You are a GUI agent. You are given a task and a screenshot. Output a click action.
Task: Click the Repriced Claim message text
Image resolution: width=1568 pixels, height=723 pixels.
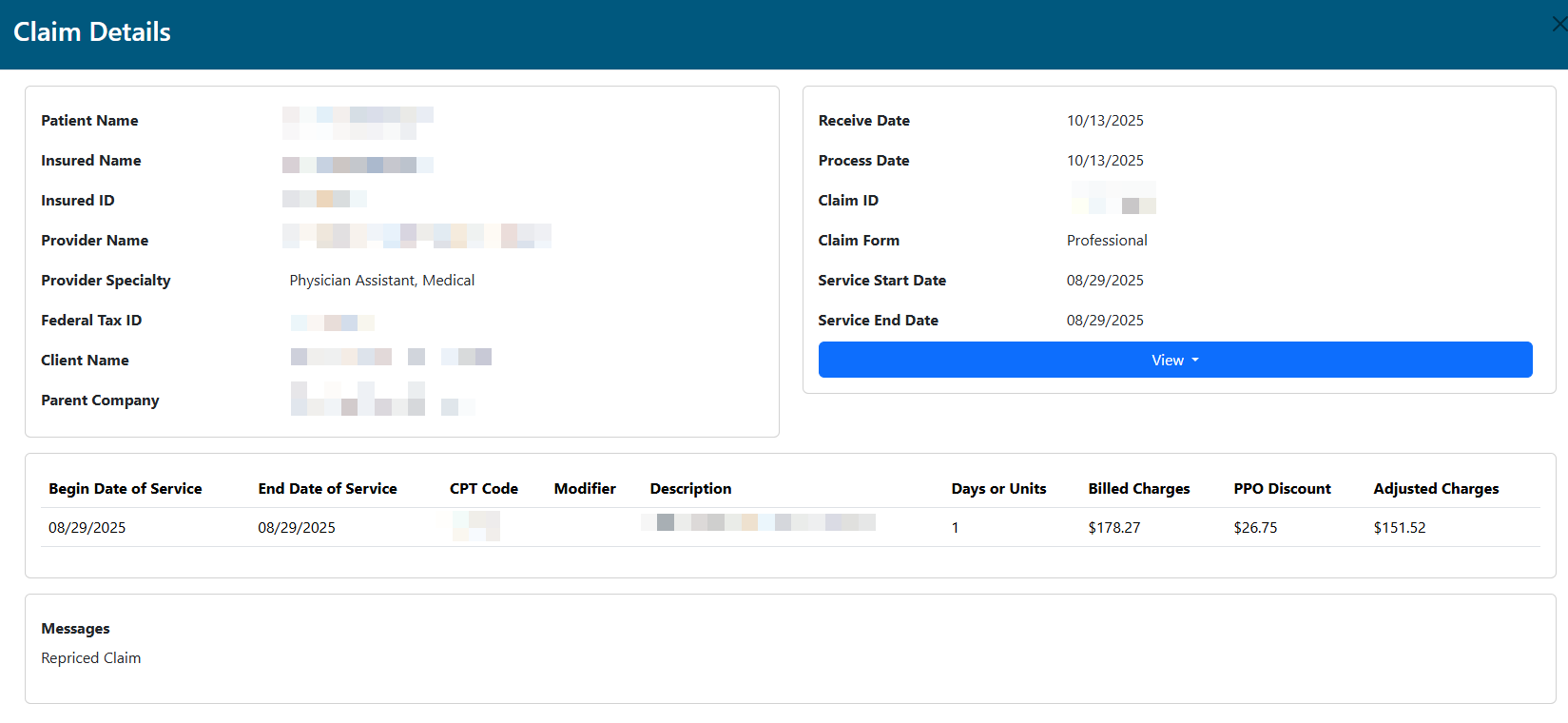[91, 658]
